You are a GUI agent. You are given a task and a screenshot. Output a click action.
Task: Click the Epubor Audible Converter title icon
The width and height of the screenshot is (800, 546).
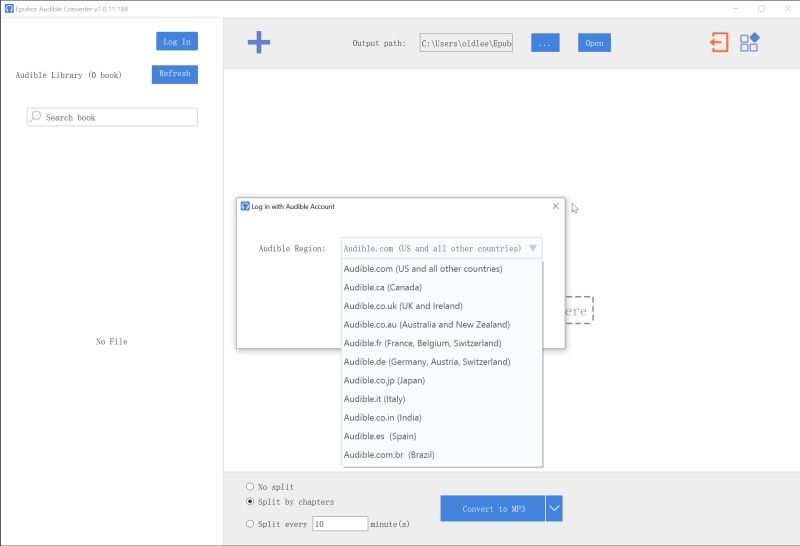pyautogui.click(x=9, y=9)
